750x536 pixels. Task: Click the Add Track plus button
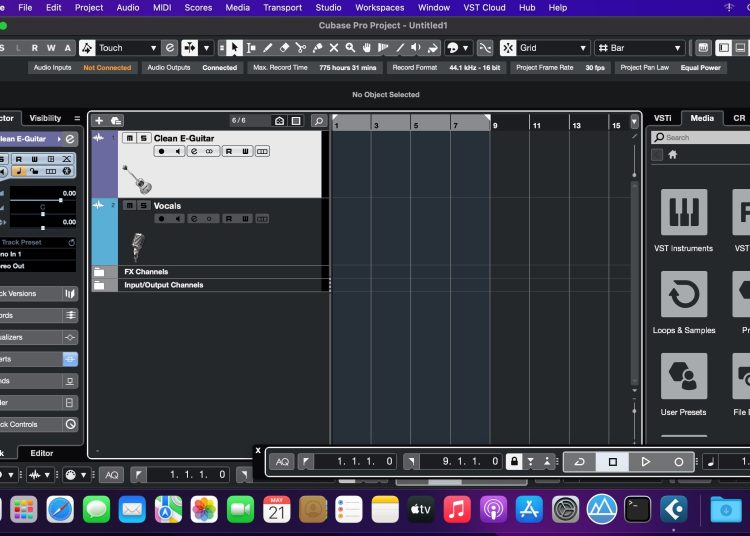(99, 121)
